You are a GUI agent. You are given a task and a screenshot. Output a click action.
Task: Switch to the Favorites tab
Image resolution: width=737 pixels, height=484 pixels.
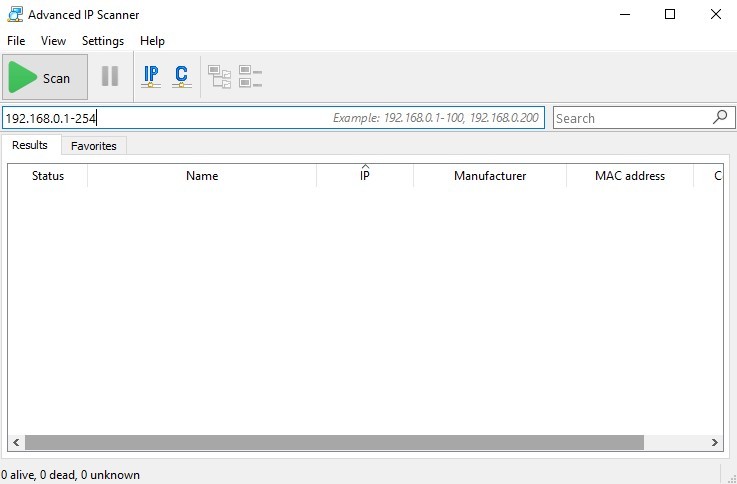(x=94, y=146)
